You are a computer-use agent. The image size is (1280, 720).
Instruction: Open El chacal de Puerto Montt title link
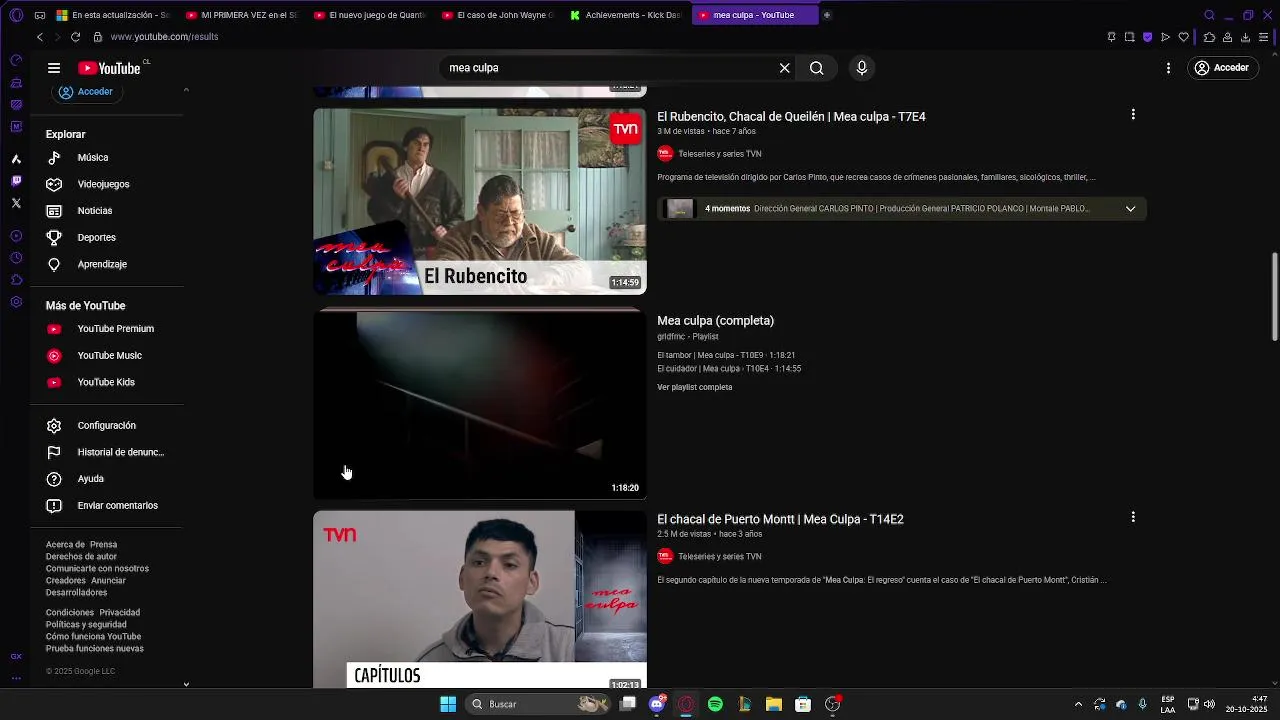[780, 520]
